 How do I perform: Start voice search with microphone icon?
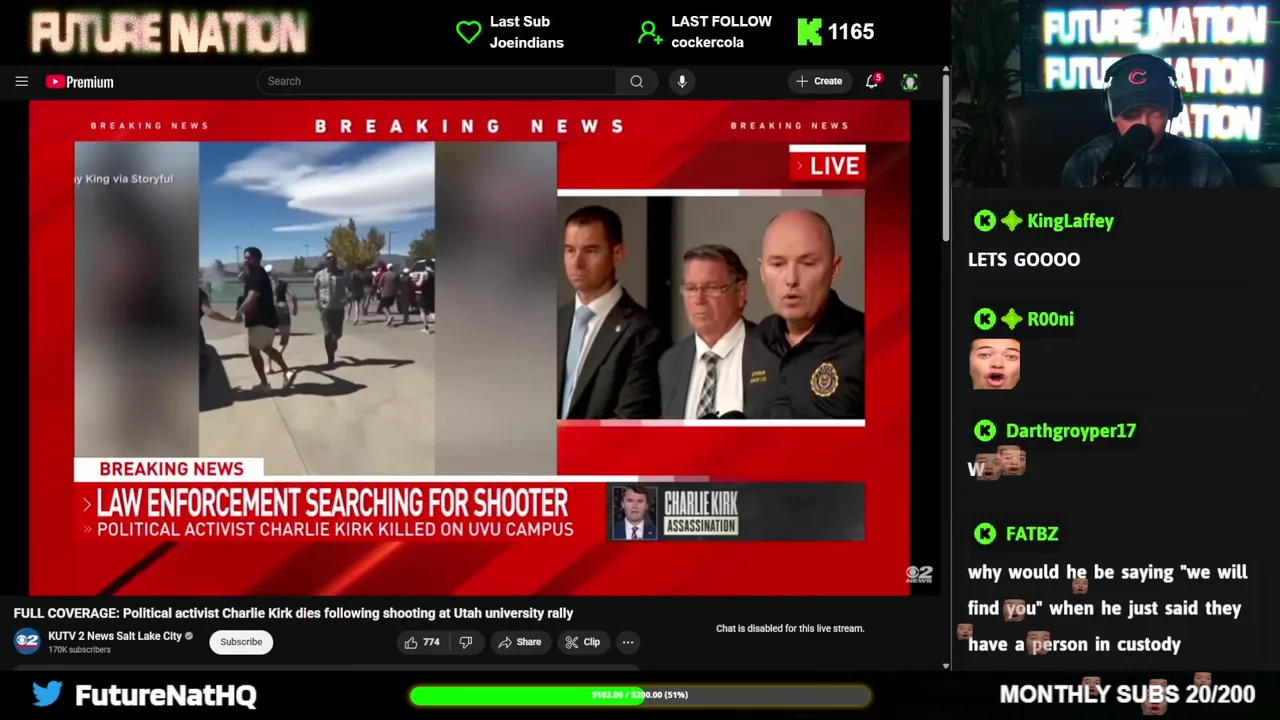pos(682,81)
